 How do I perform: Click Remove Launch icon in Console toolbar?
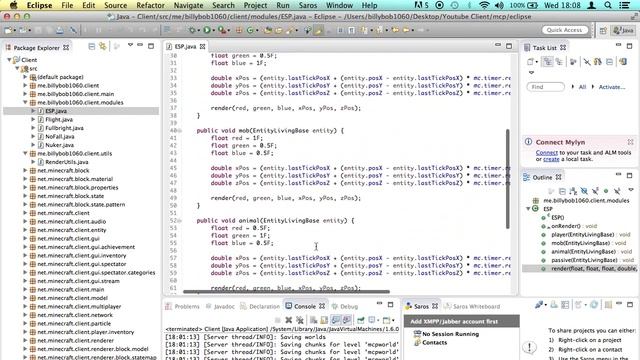[x=289, y=320]
